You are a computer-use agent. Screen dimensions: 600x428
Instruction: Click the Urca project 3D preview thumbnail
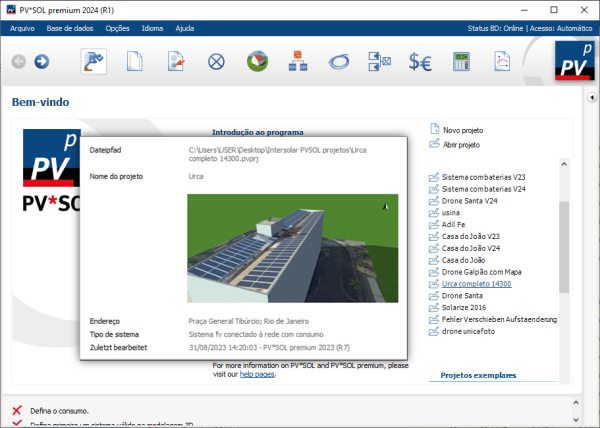tap(291, 248)
